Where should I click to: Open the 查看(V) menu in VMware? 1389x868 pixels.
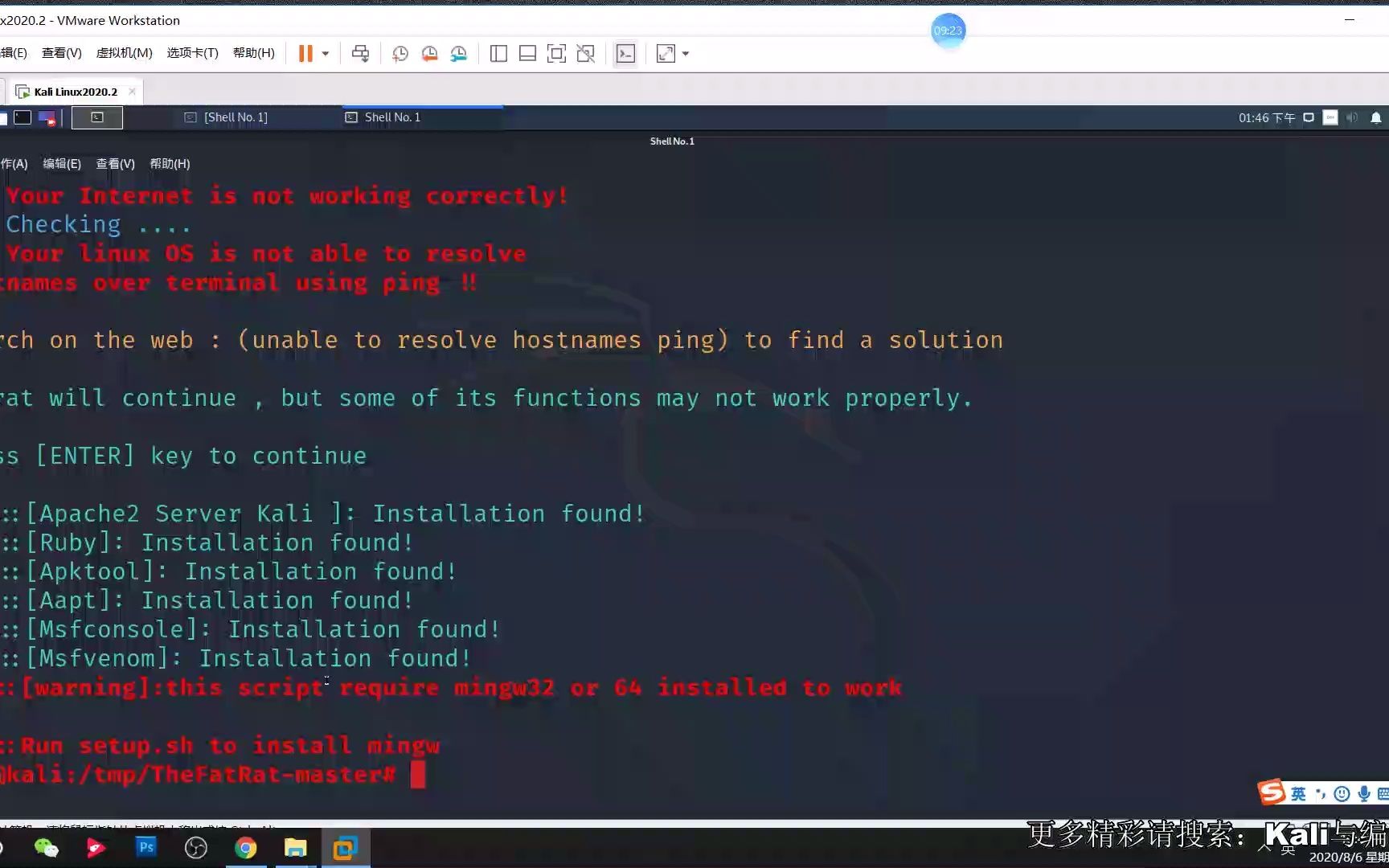click(62, 53)
